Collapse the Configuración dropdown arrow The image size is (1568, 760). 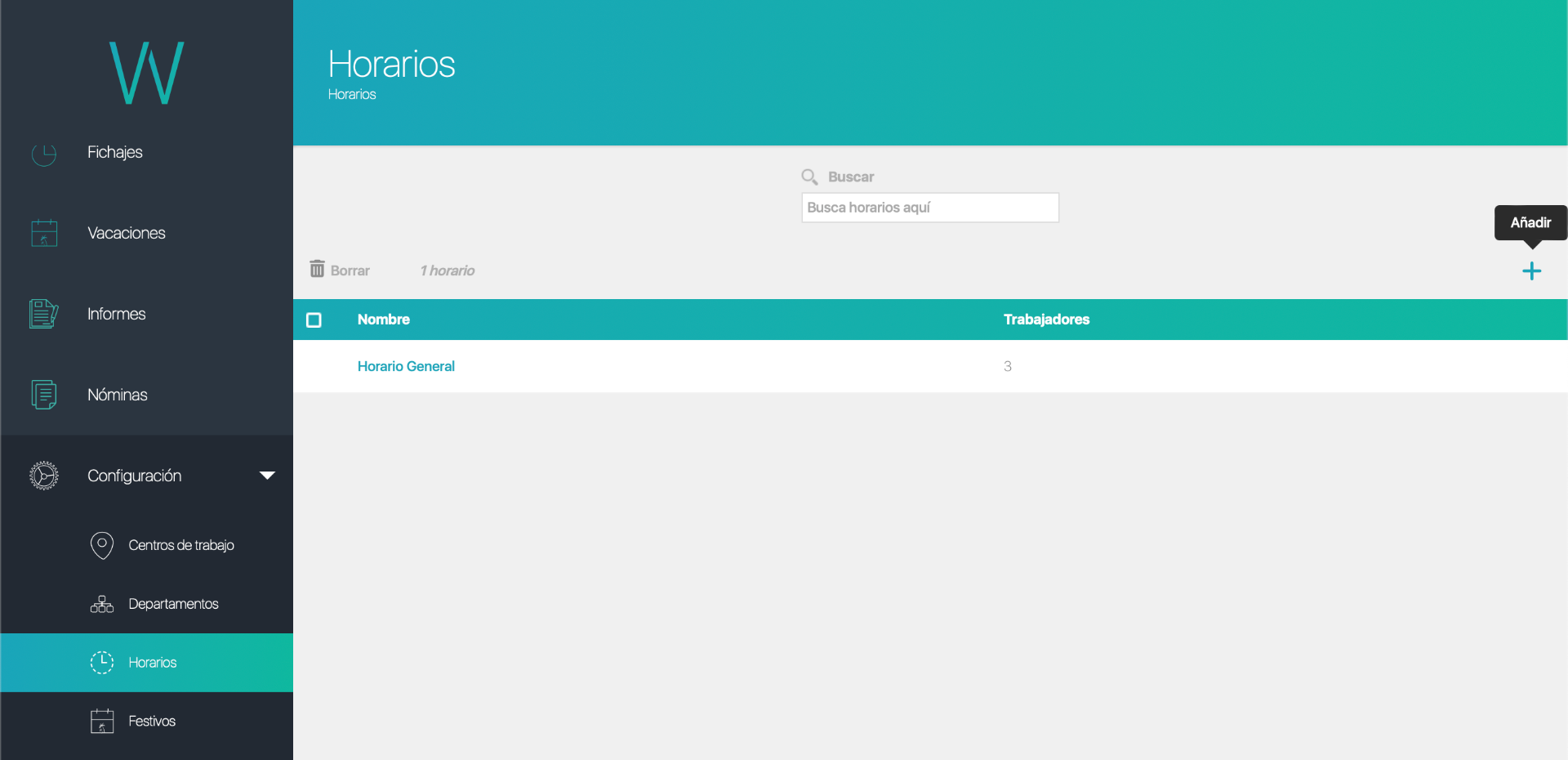(267, 476)
